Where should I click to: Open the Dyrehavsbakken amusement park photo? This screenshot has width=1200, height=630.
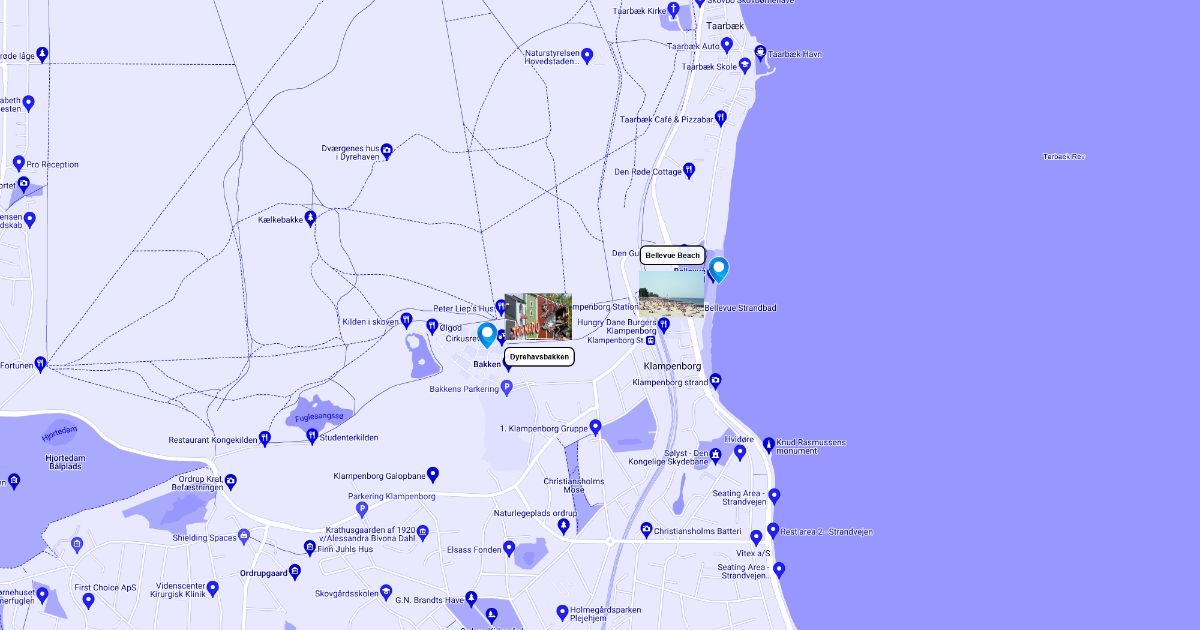[x=538, y=317]
